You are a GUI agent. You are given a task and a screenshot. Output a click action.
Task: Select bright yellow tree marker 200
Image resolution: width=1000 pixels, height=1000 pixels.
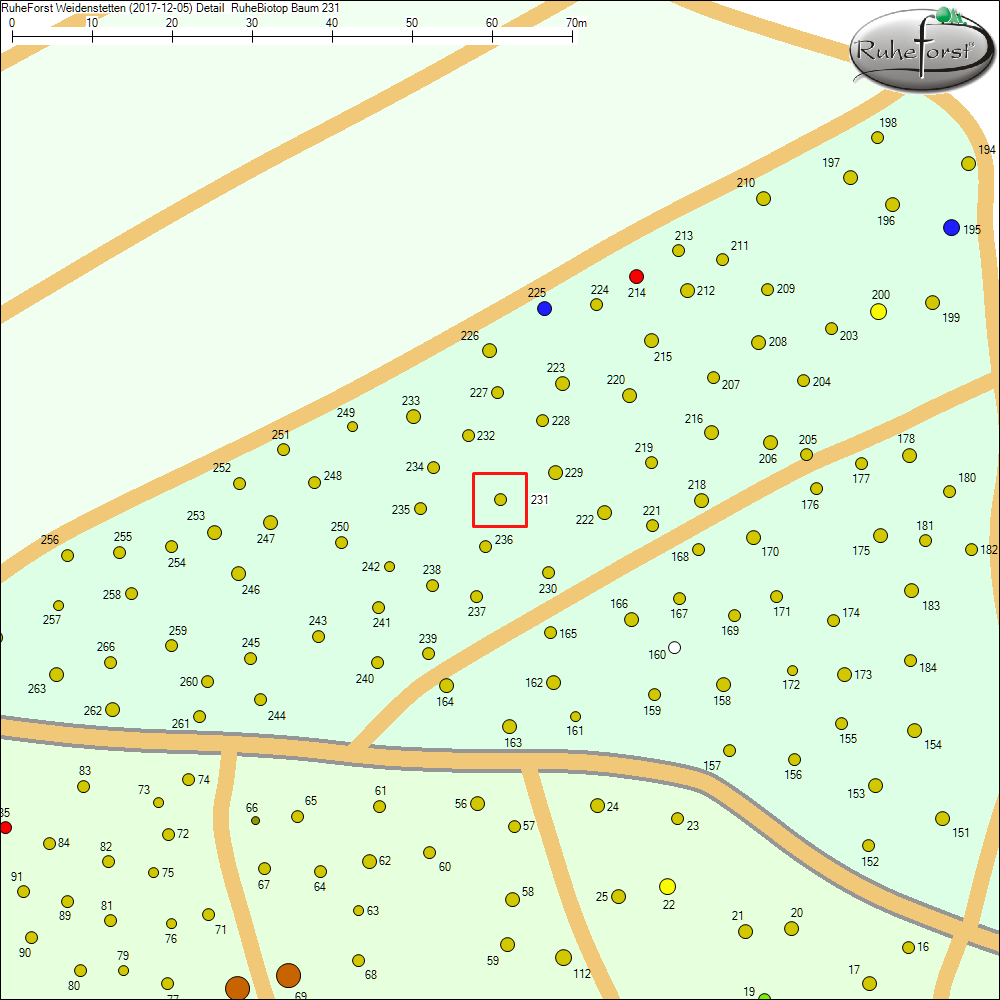pos(879,311)
